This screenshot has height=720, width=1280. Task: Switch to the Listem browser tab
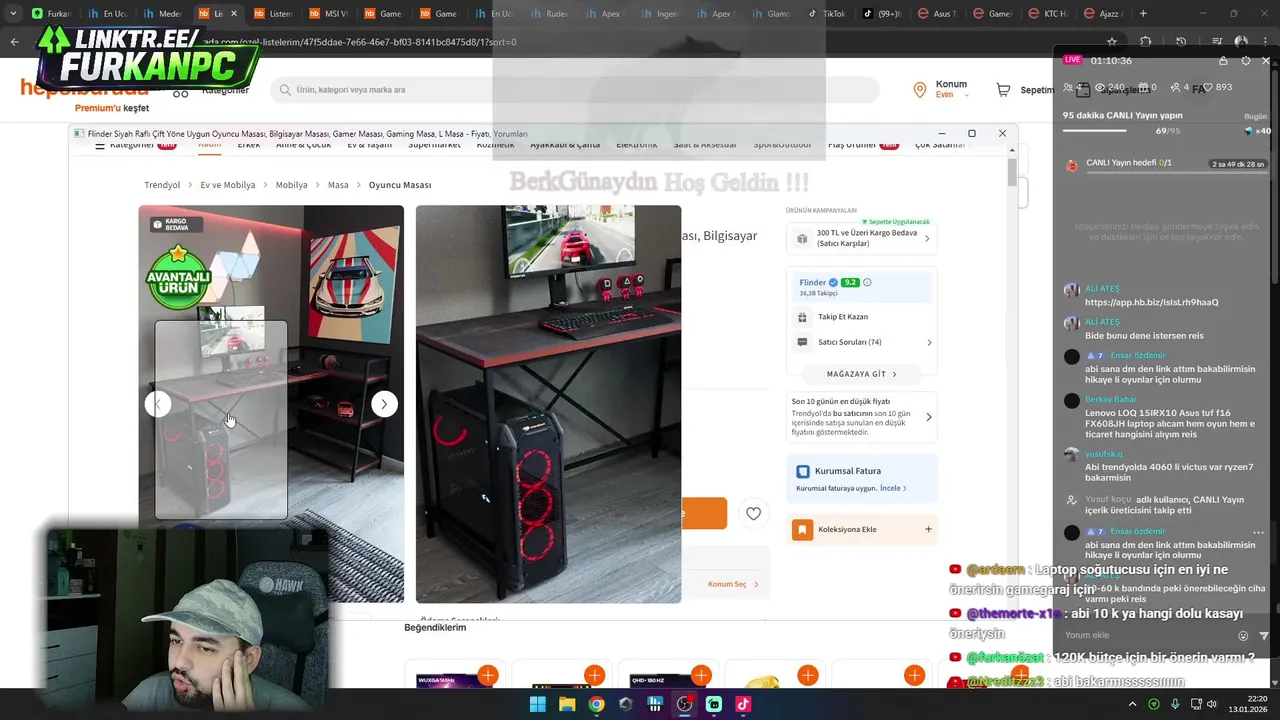(x=273, y=14)
